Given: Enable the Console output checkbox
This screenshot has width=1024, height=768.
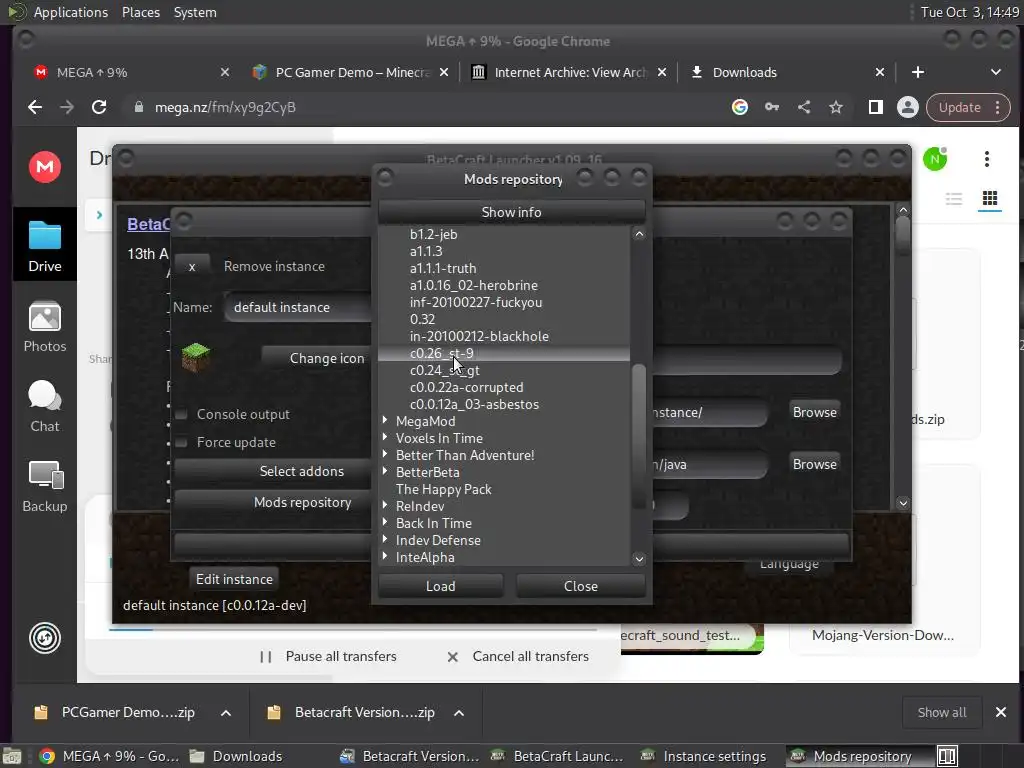Looking at the screenshot, I should [182, 414].
